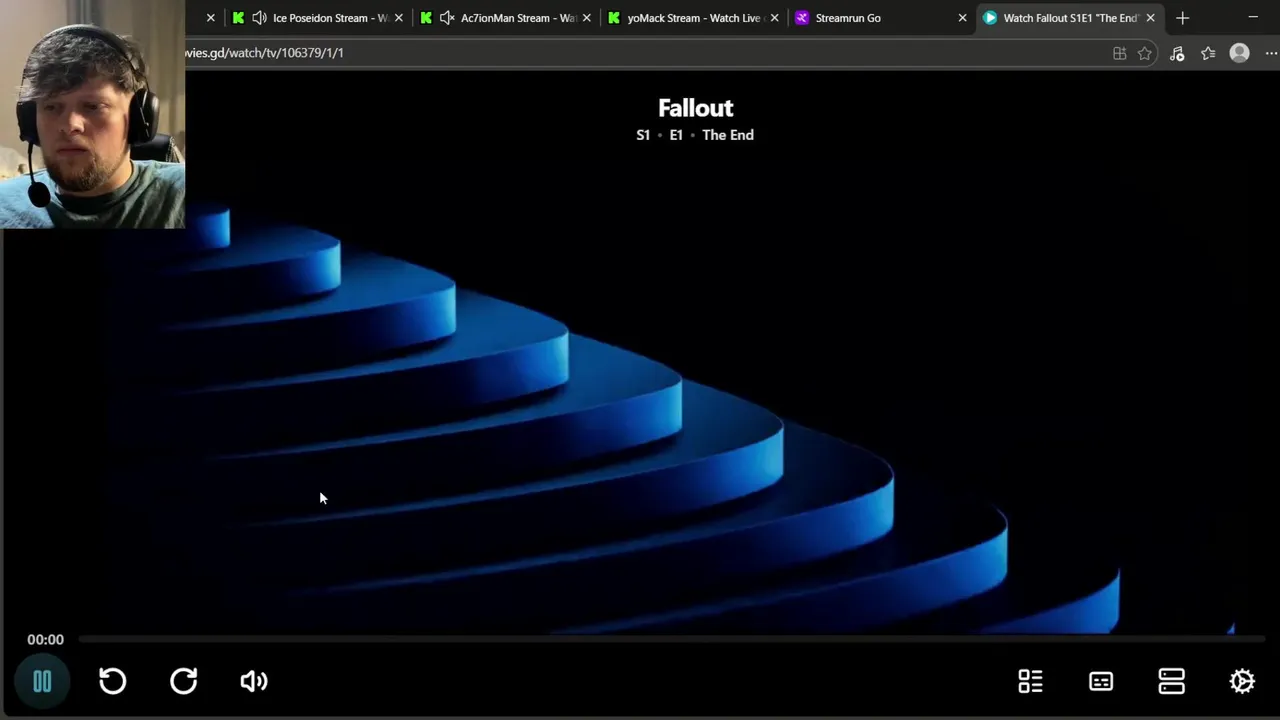This screenshot has height=720, width=1280.
Task: Switch to yoMack Stream tab
Action: point(694,18)
